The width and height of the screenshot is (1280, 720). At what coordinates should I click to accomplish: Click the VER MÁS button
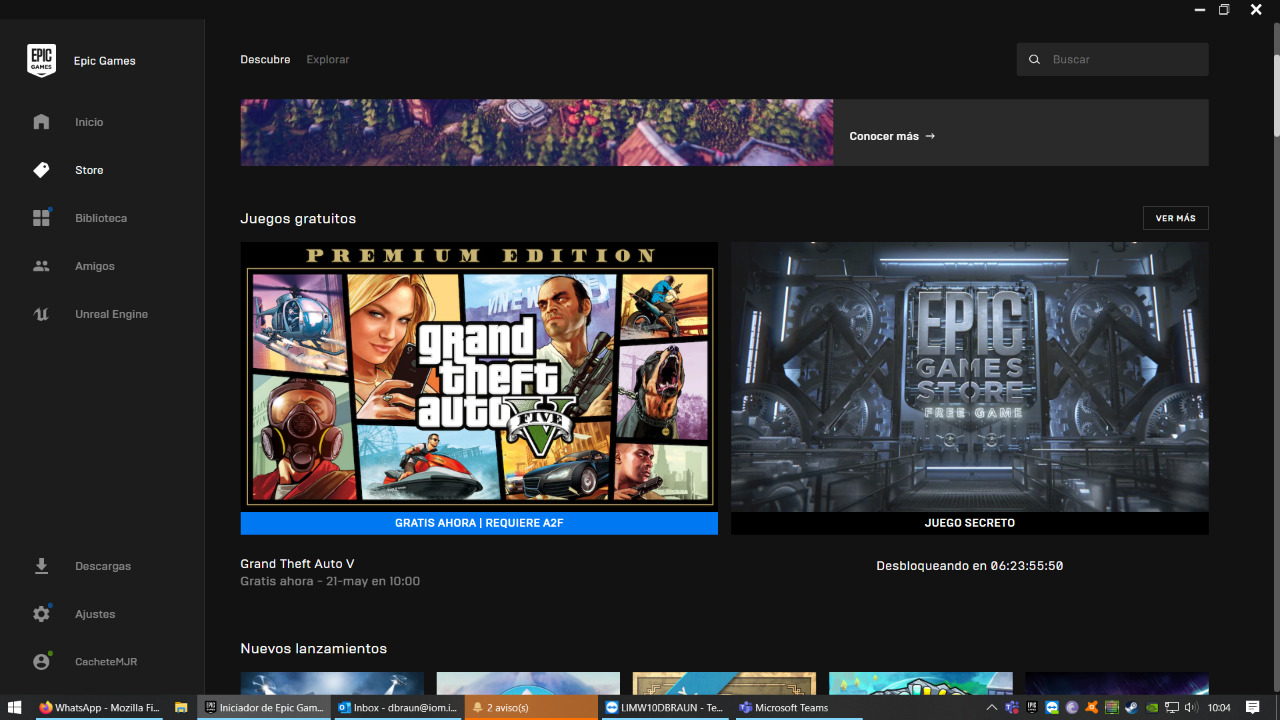coord(1176,218)
